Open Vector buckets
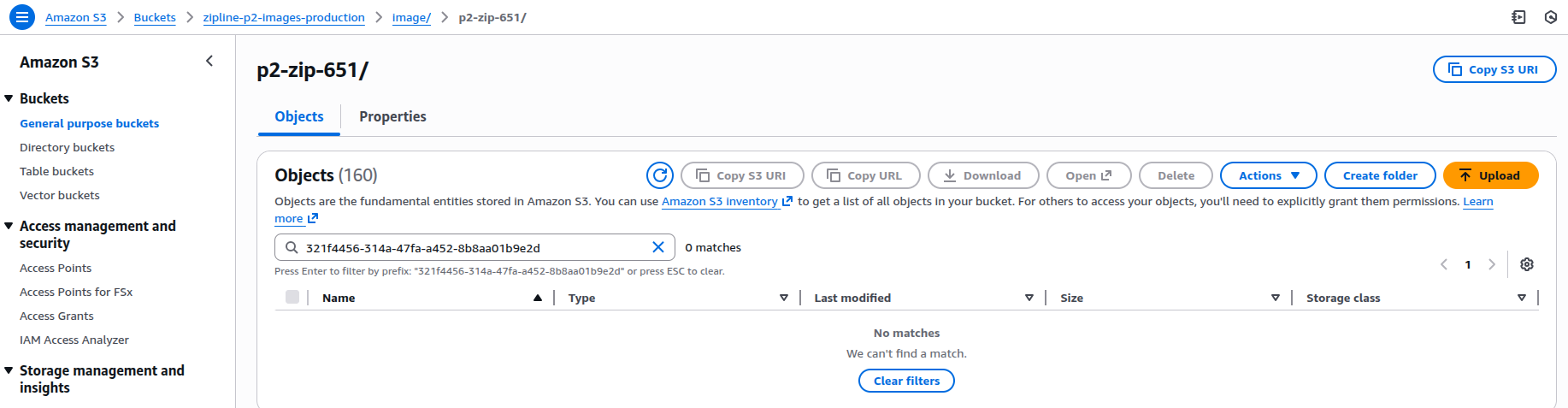The height and width of the screenshot is (408, 1568). (x=60, y=195)
